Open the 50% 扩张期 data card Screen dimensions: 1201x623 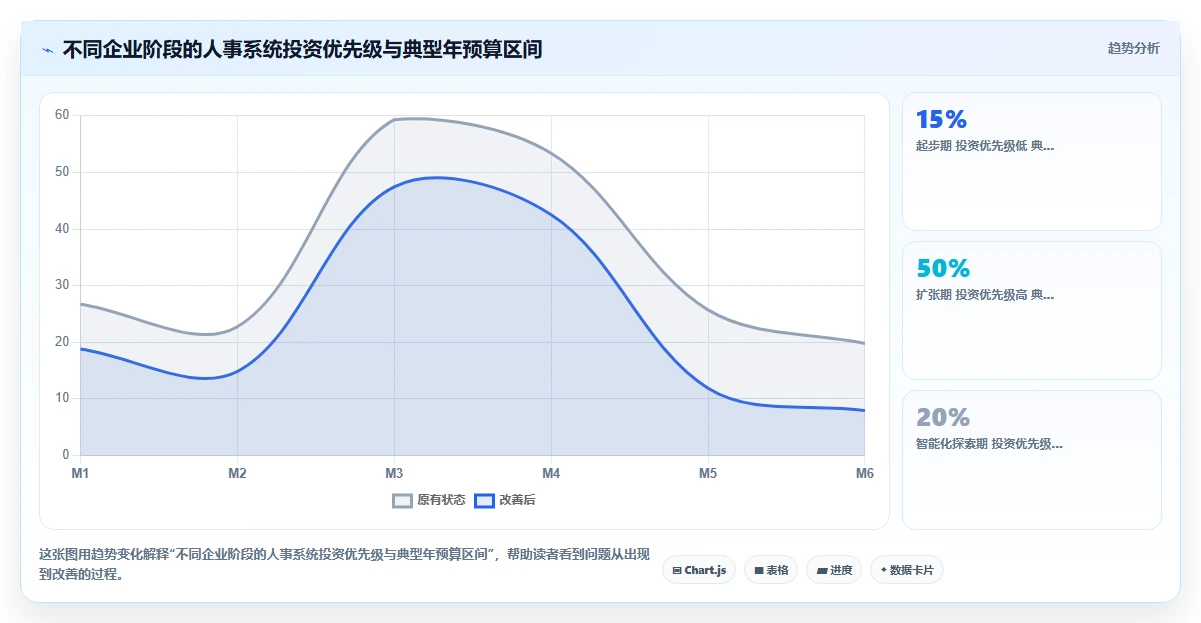click(1032, 311)
